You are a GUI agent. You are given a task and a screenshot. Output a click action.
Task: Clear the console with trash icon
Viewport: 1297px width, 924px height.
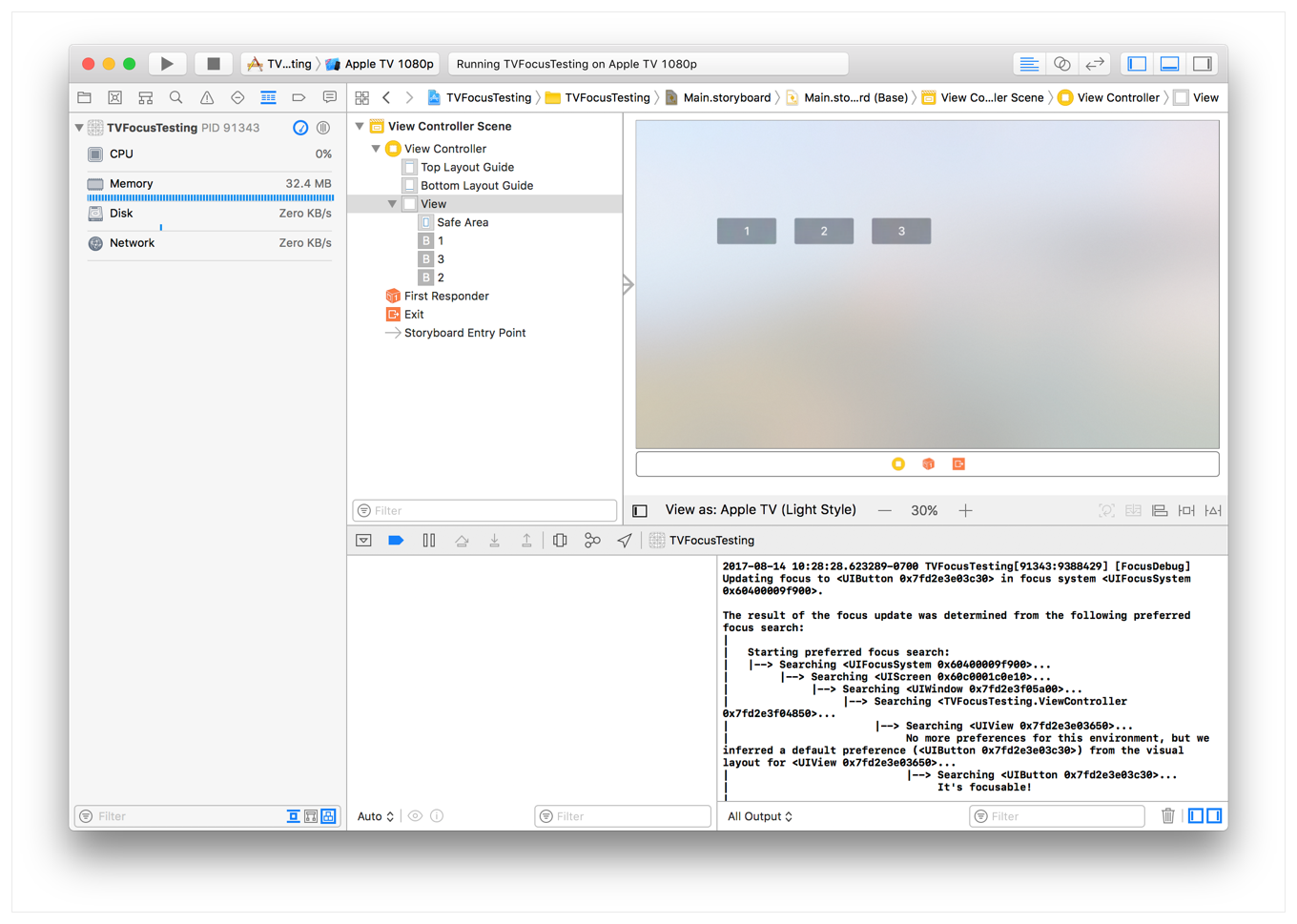(1167, 816)
